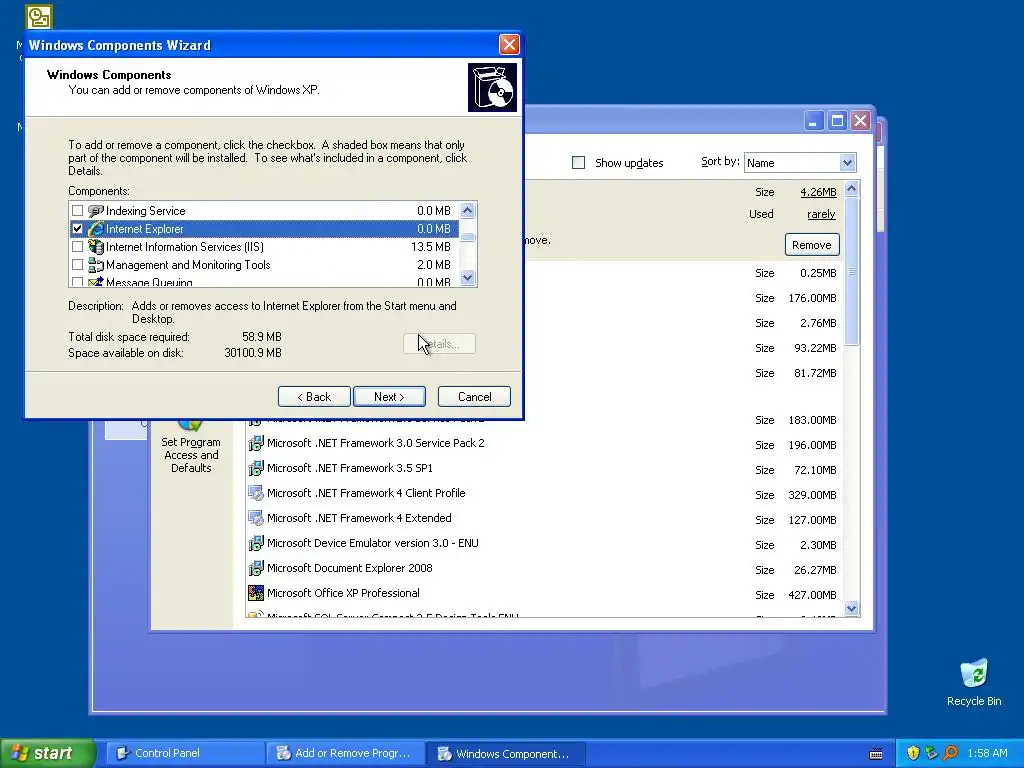Click the .NET Framework 3.0 SP2 icon
The width and height of the screenshot is (1024, 768).
coord(256,443)
